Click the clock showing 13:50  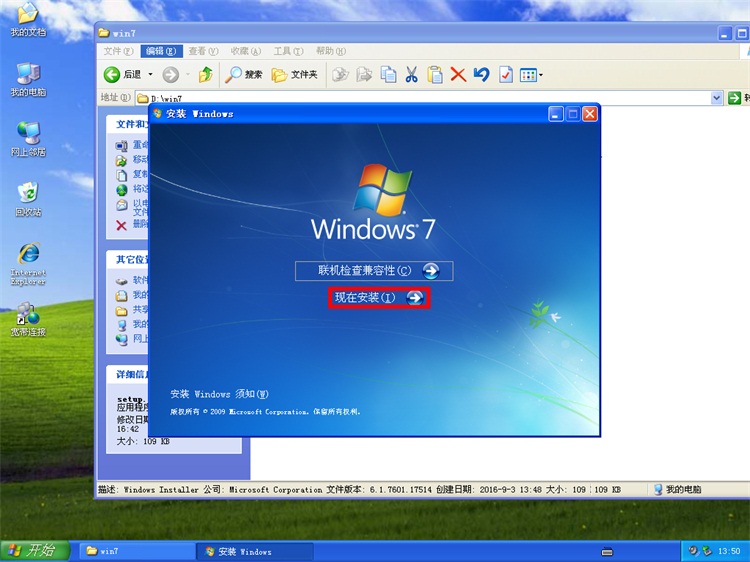point(729,551)
